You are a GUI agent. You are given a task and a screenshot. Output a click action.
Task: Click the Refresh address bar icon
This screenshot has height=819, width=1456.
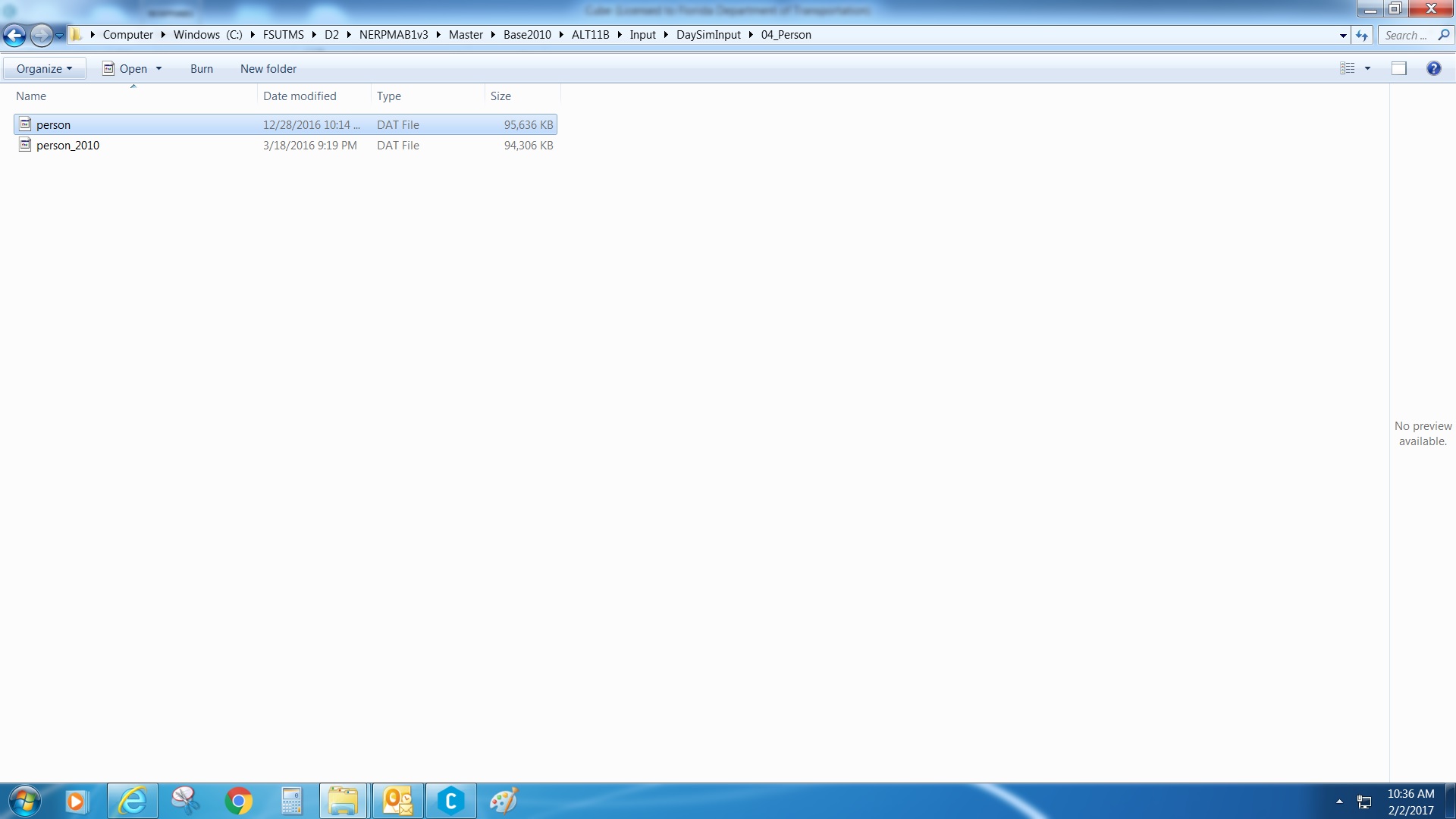pyautogui.click(x=1362, y=35)
